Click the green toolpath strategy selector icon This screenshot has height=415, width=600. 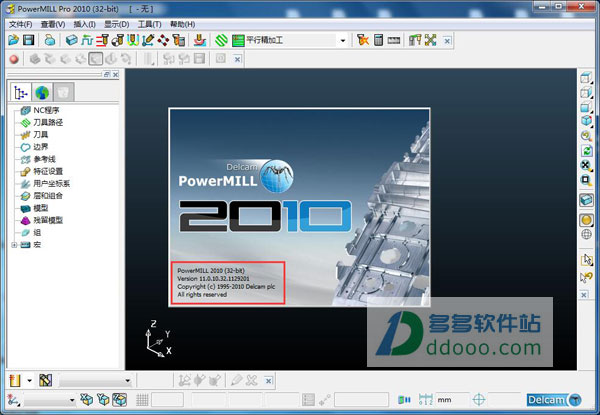(x=238, y=40)
